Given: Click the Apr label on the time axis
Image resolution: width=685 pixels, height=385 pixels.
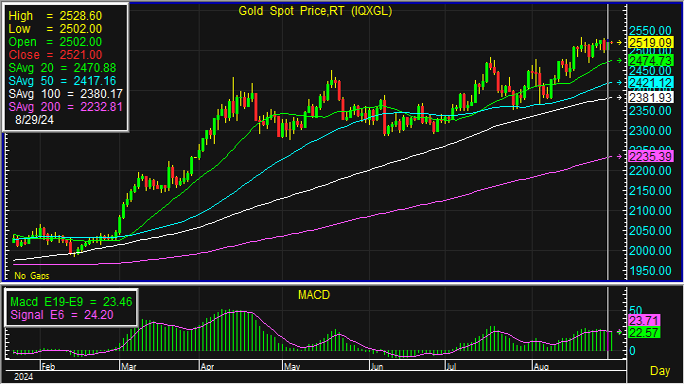Looking at the screenshot, I should [207, 367].
